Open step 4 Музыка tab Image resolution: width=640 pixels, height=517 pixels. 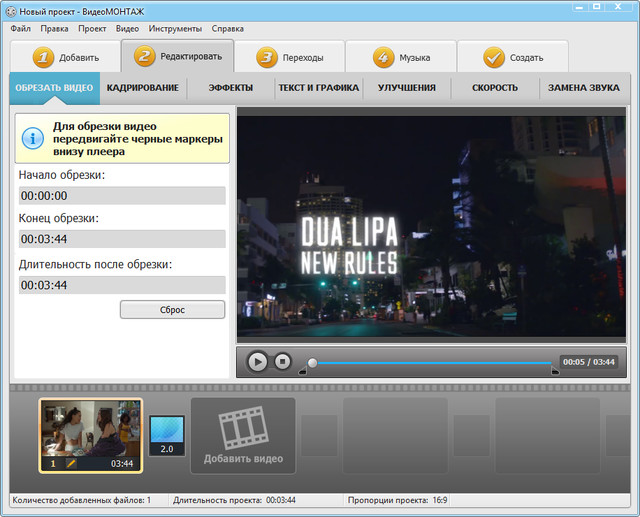click(402, 58)
